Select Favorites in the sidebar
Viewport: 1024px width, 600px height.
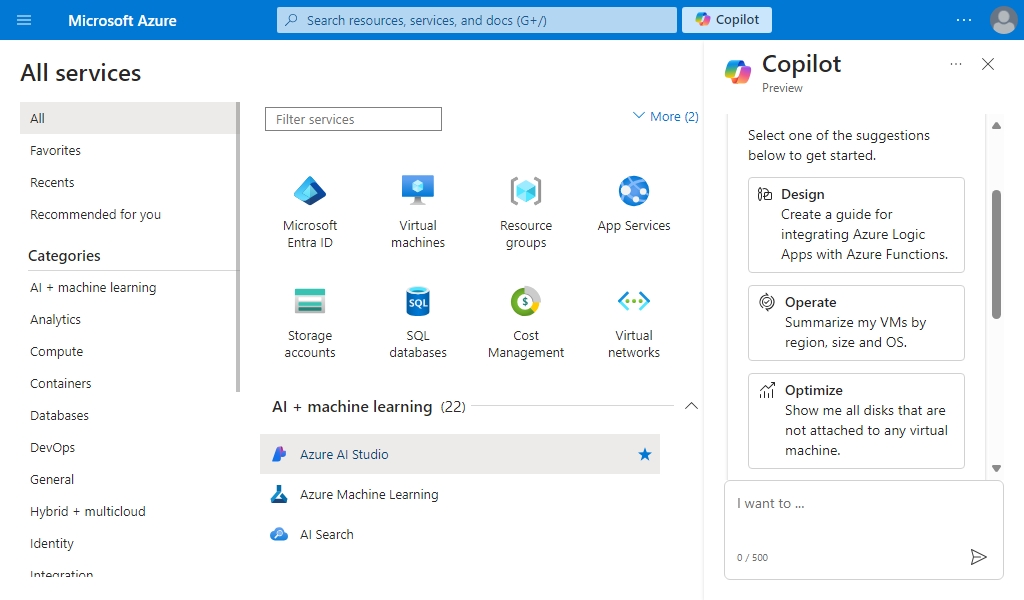tap(56, 150)
